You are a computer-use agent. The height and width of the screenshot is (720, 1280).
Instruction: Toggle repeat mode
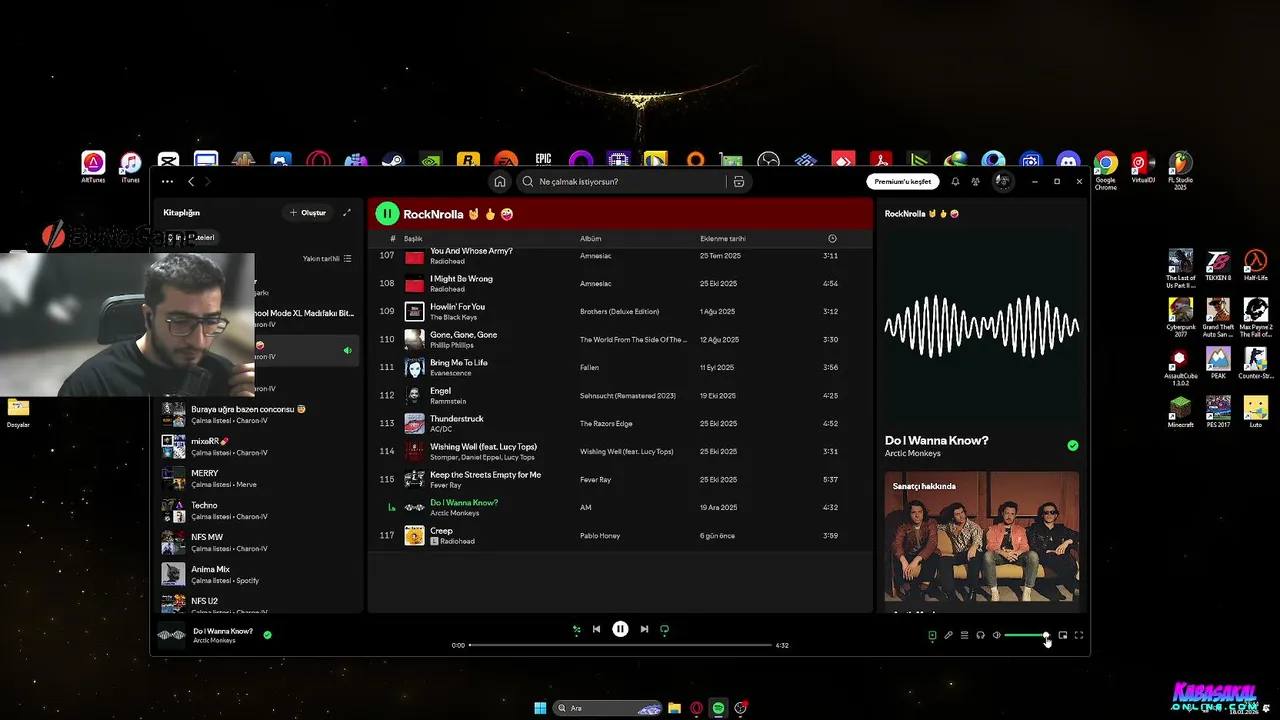coord(664,629)
